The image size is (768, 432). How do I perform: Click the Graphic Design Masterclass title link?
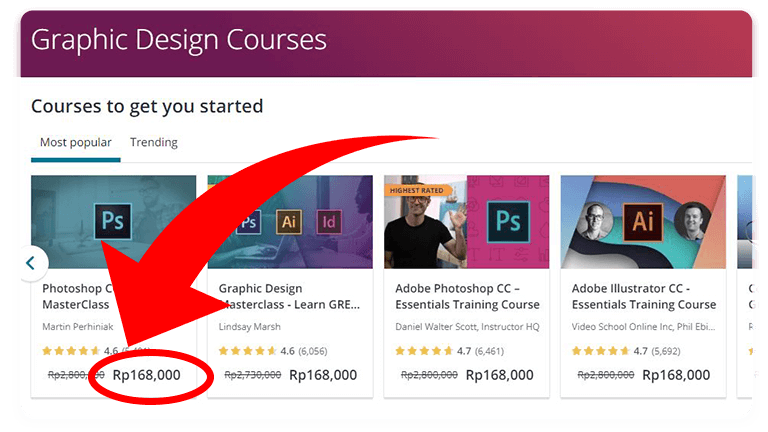click(289, 296)
